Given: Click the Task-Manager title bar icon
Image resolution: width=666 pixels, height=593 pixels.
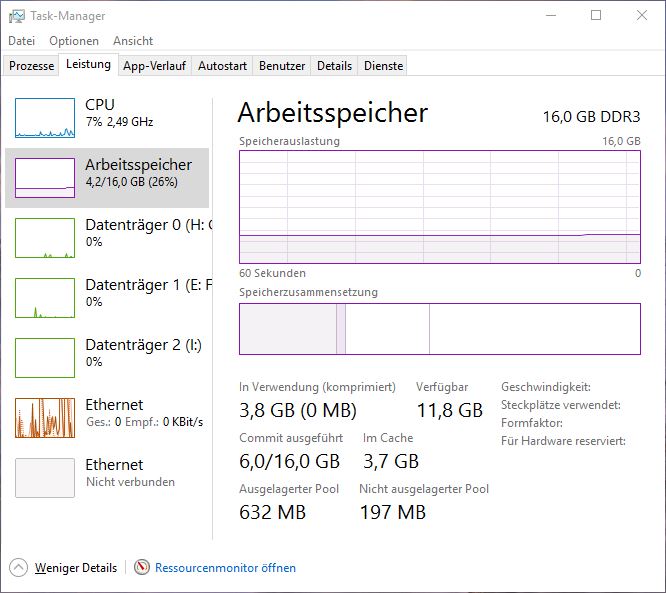Looking at the screenshot, I should [x=17, y=16].
